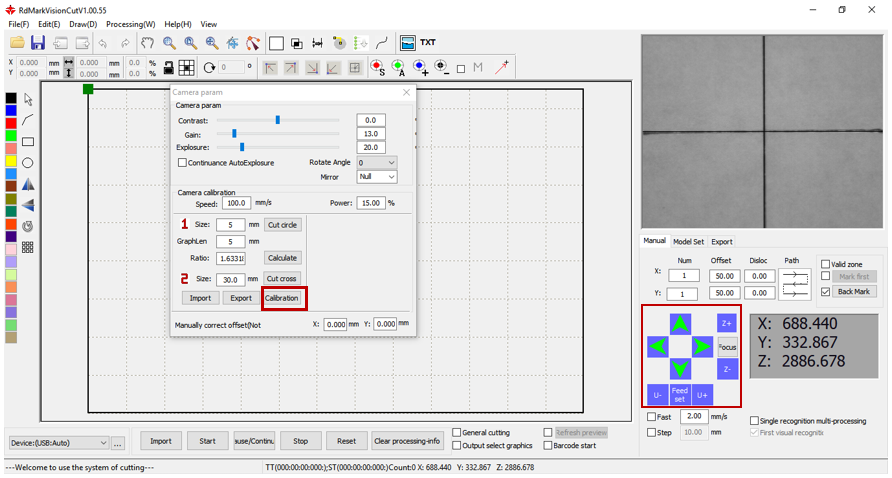The image size is (892, 478).
Task: Select the Ellipse drawing tool
Action: click(x=28, y=163)
